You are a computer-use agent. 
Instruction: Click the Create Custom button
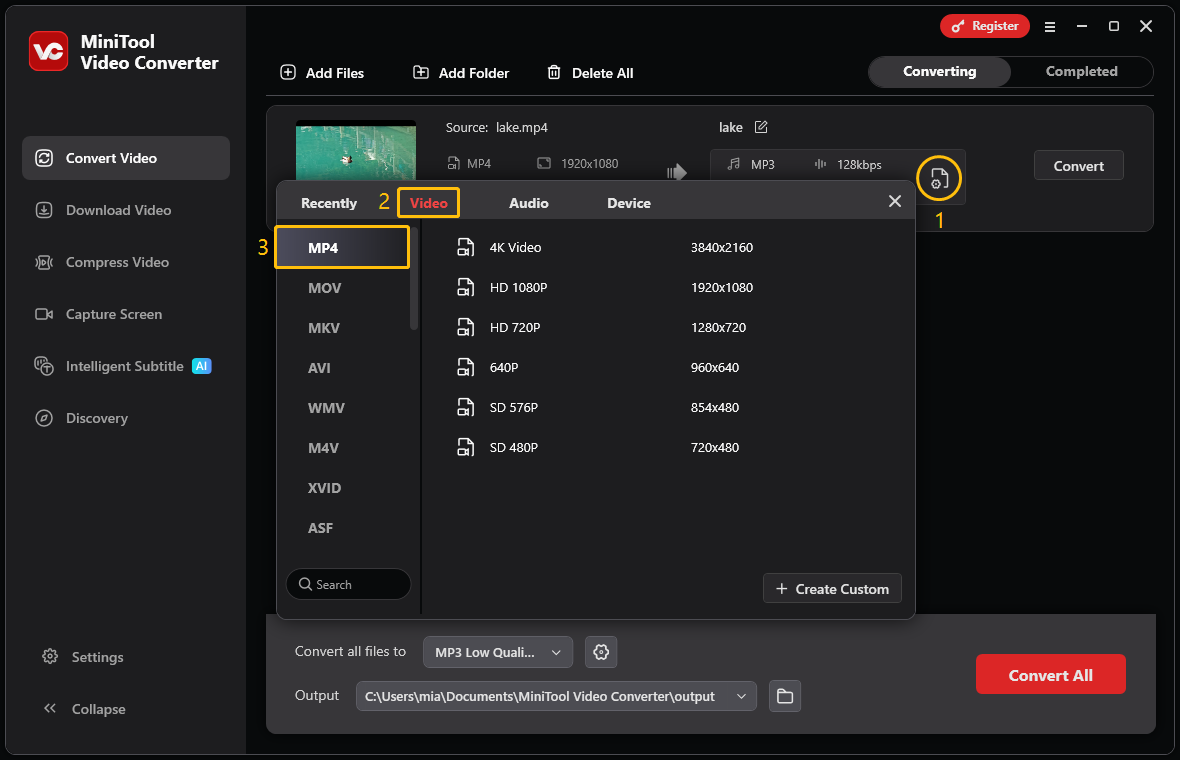[832, 588]
